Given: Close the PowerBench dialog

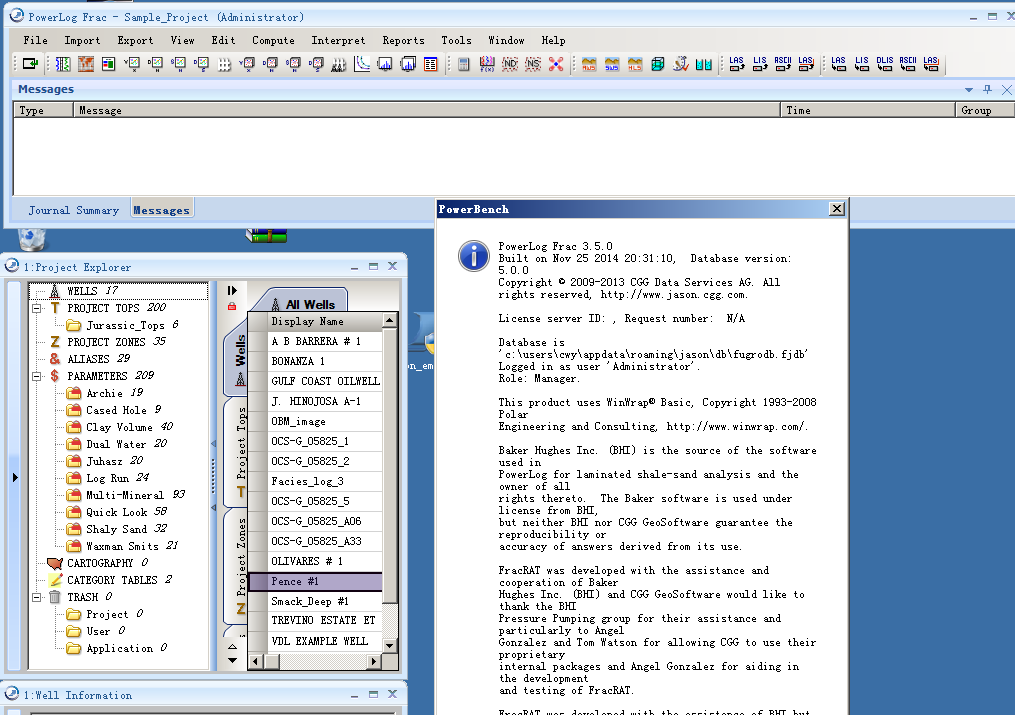Looking at the screenshot, I should coord(837,208).
